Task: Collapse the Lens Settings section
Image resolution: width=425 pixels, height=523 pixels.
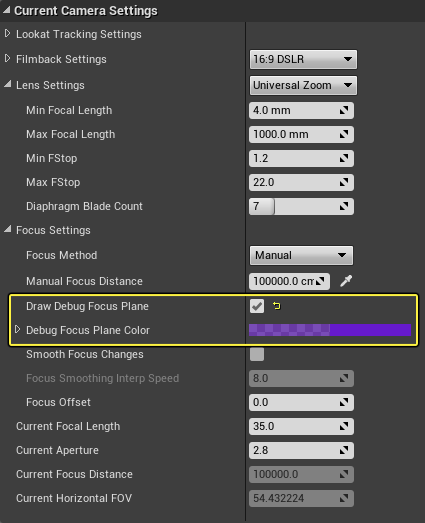Action: point(7,84)
